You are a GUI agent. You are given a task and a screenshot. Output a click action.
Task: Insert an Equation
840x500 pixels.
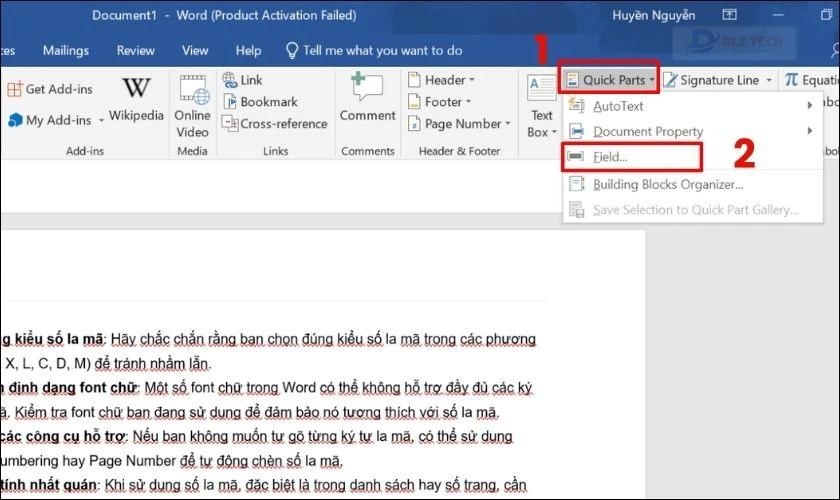(x=812, y=80)
